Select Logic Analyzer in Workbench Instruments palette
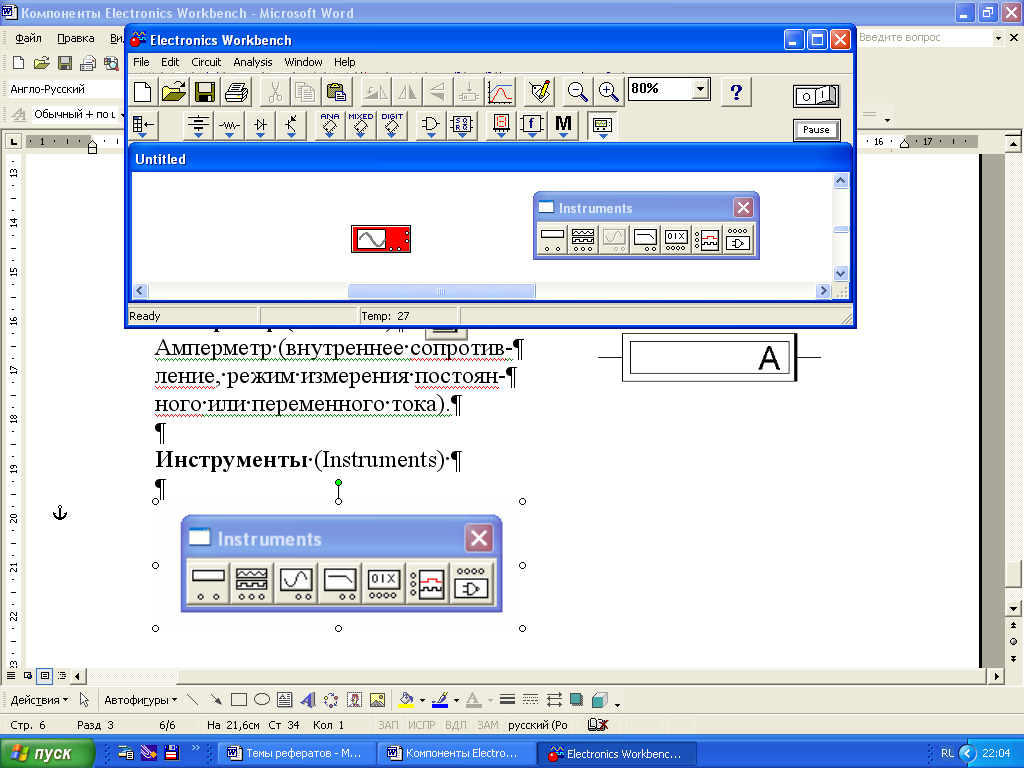The width and height of the screenshot is (1024, 768). 707,239
